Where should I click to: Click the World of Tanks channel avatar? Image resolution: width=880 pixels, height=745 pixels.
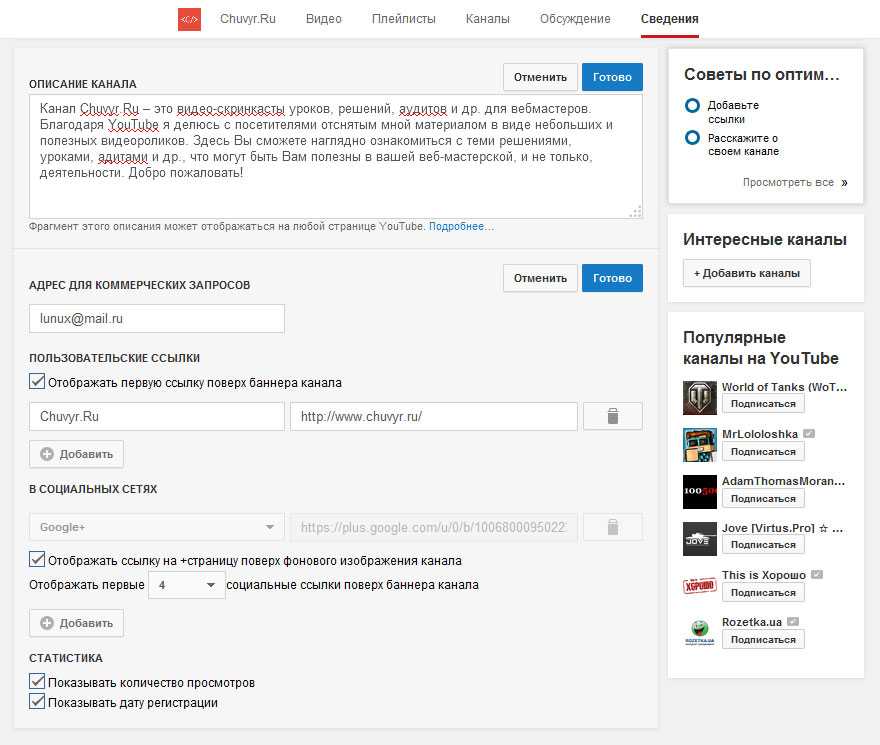tap(699, 397)
